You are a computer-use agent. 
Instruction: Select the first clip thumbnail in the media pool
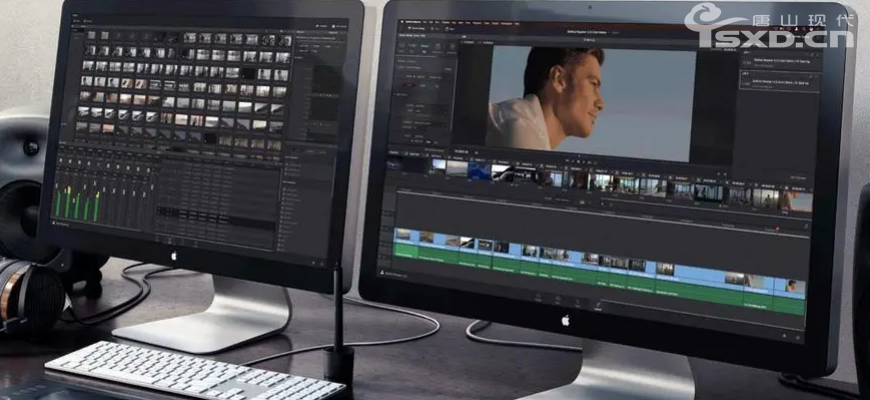(92, 35)
